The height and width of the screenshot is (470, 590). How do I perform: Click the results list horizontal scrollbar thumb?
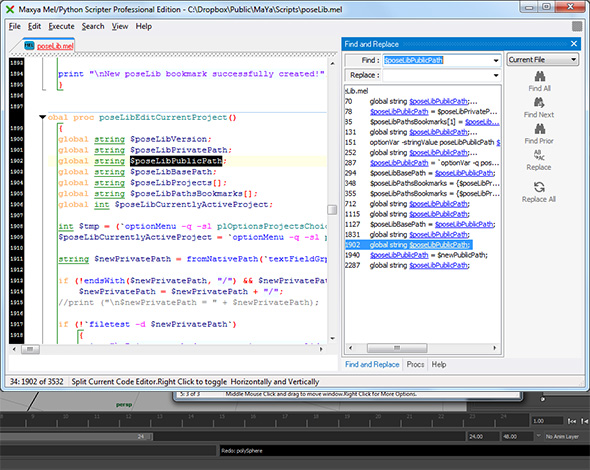pos(397,348)
